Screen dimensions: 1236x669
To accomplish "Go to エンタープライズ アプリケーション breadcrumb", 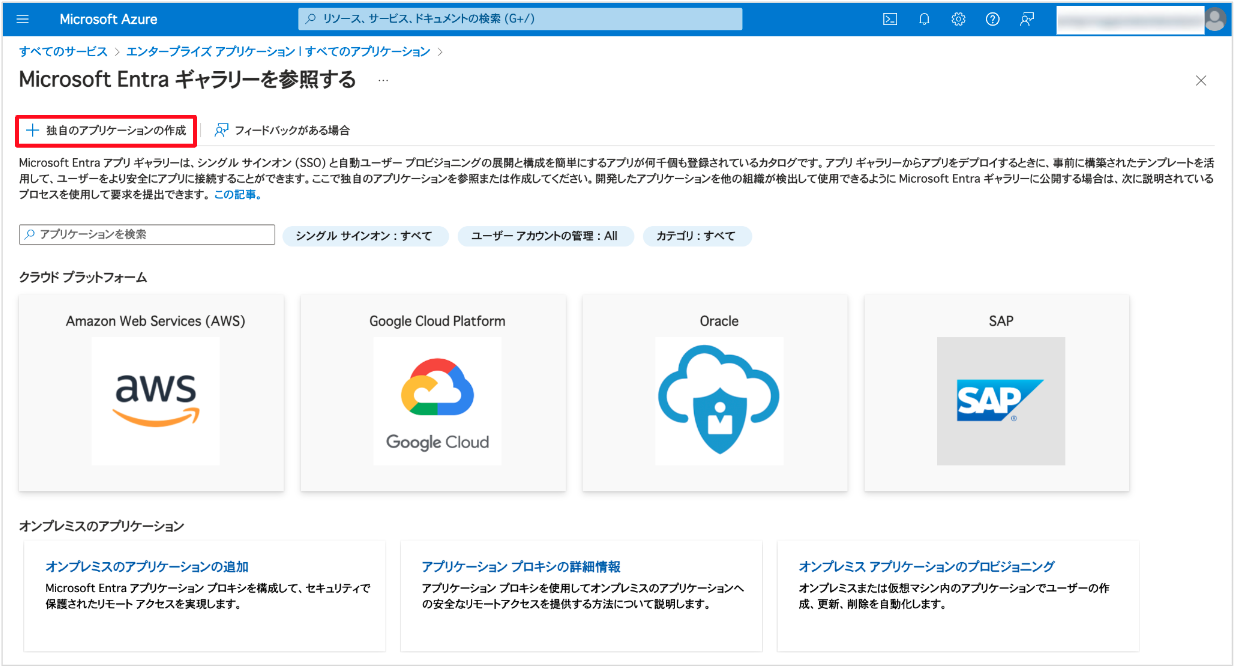I will 278,51.
